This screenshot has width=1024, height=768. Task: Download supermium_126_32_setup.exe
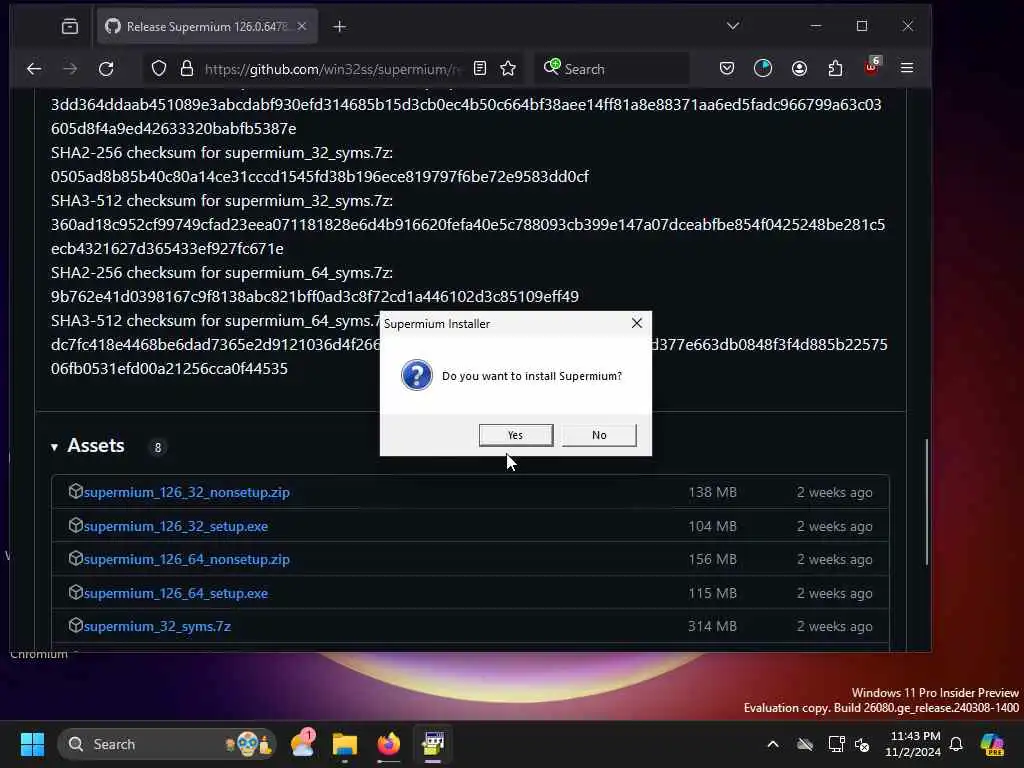[x=176, y=526]
